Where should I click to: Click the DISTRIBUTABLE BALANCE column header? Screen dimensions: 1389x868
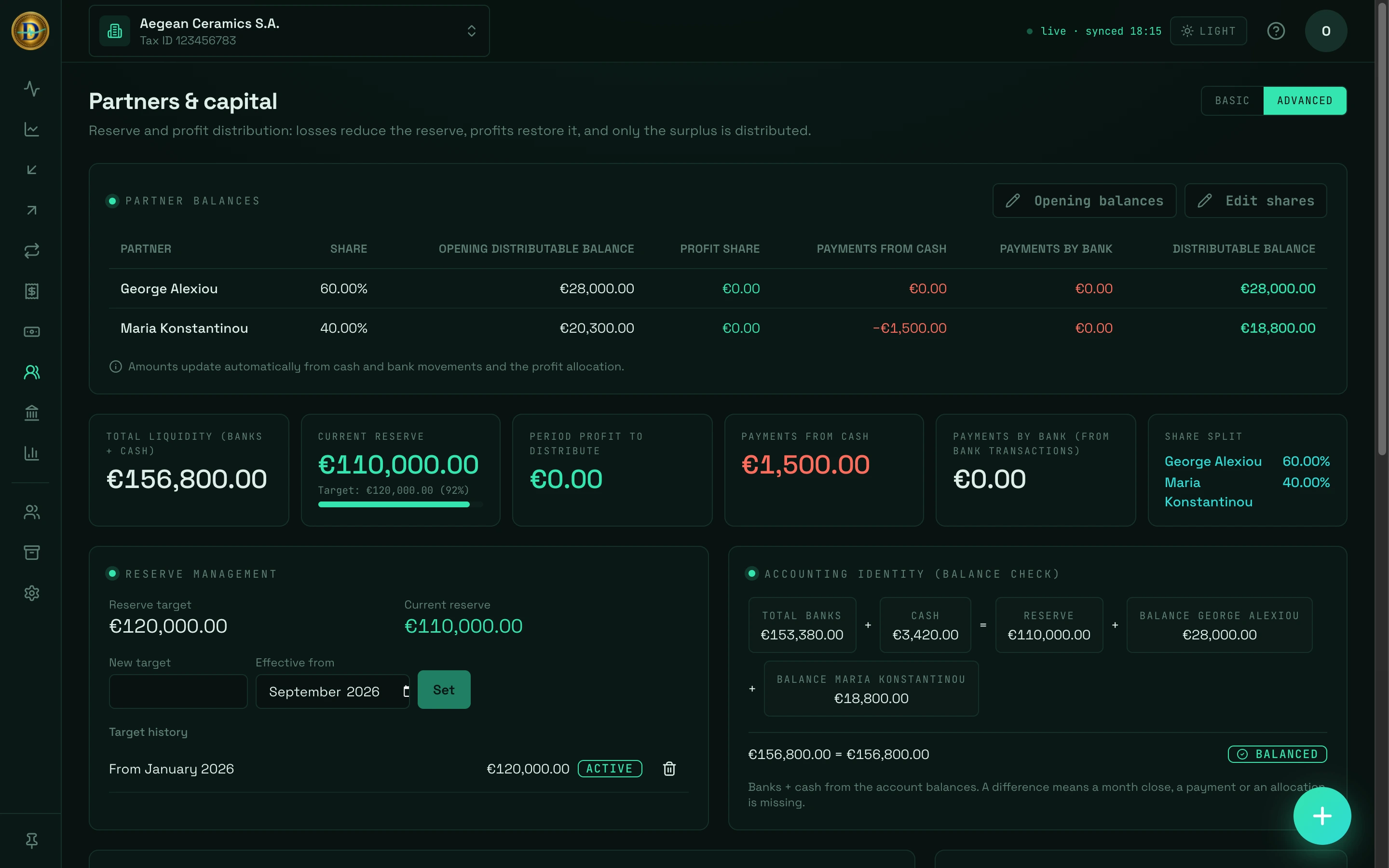1244,248
